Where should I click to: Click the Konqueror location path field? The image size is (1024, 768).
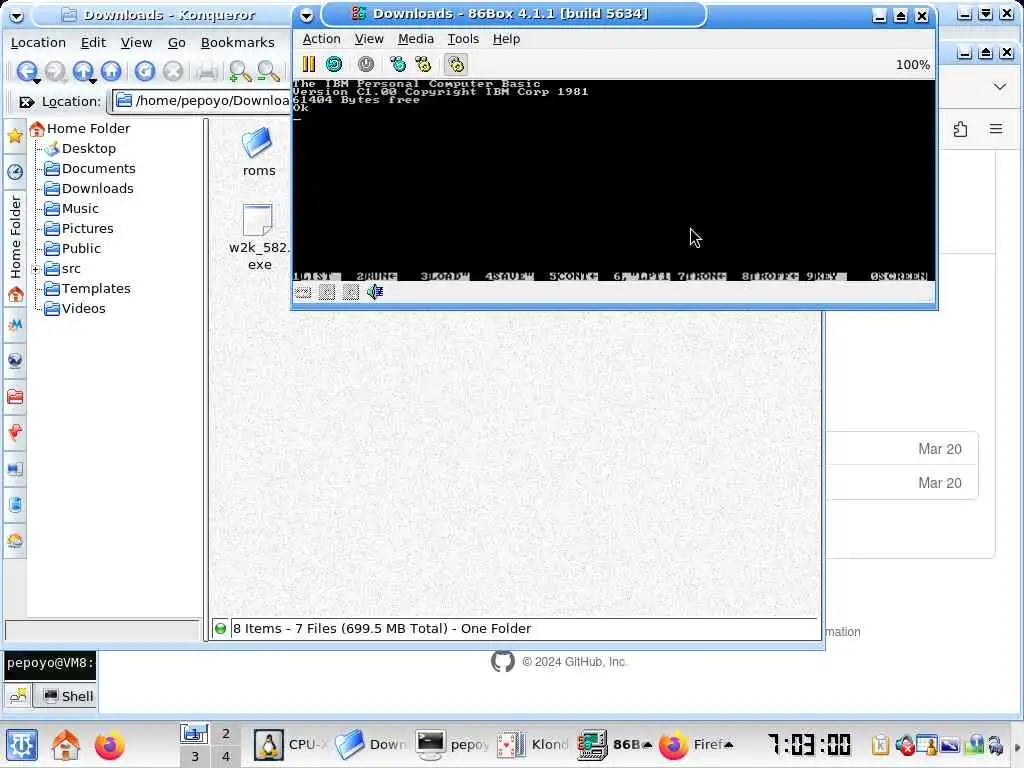tap(202, 101)
